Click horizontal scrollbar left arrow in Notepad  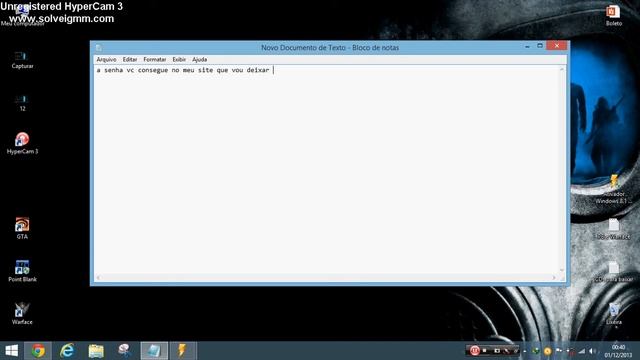click(x=98, y=278)
